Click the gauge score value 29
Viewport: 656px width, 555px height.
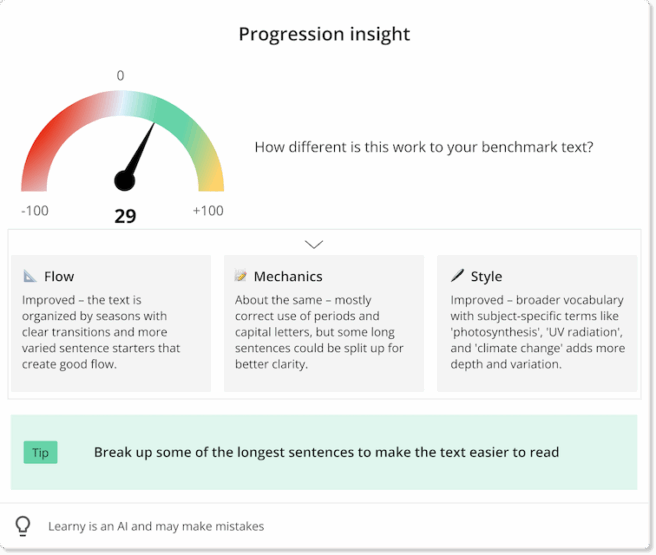pyautogui.click(x=125, y=215)
